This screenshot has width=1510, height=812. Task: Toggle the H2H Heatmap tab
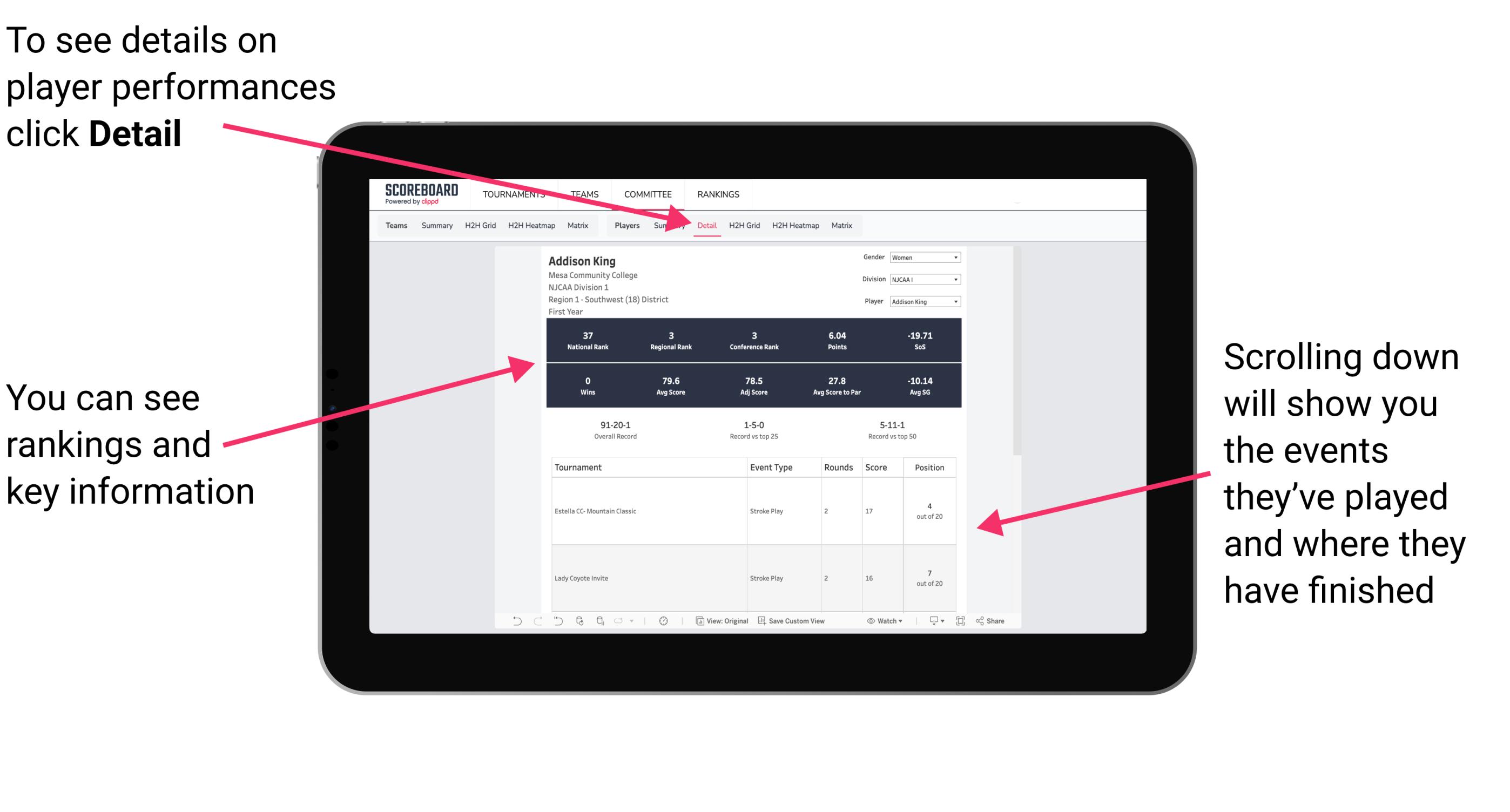(x=795, y=225)
